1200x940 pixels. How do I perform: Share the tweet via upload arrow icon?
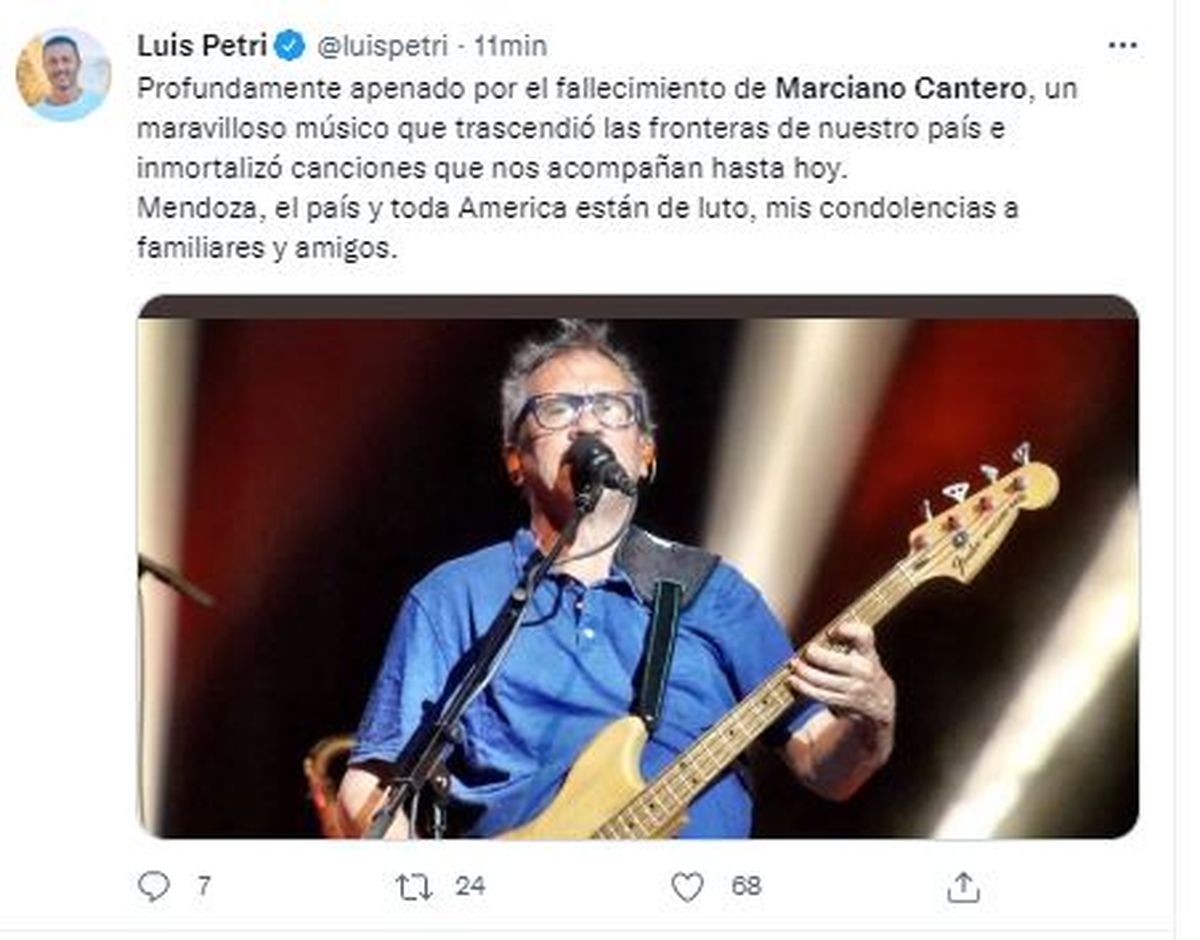[963, 886]
